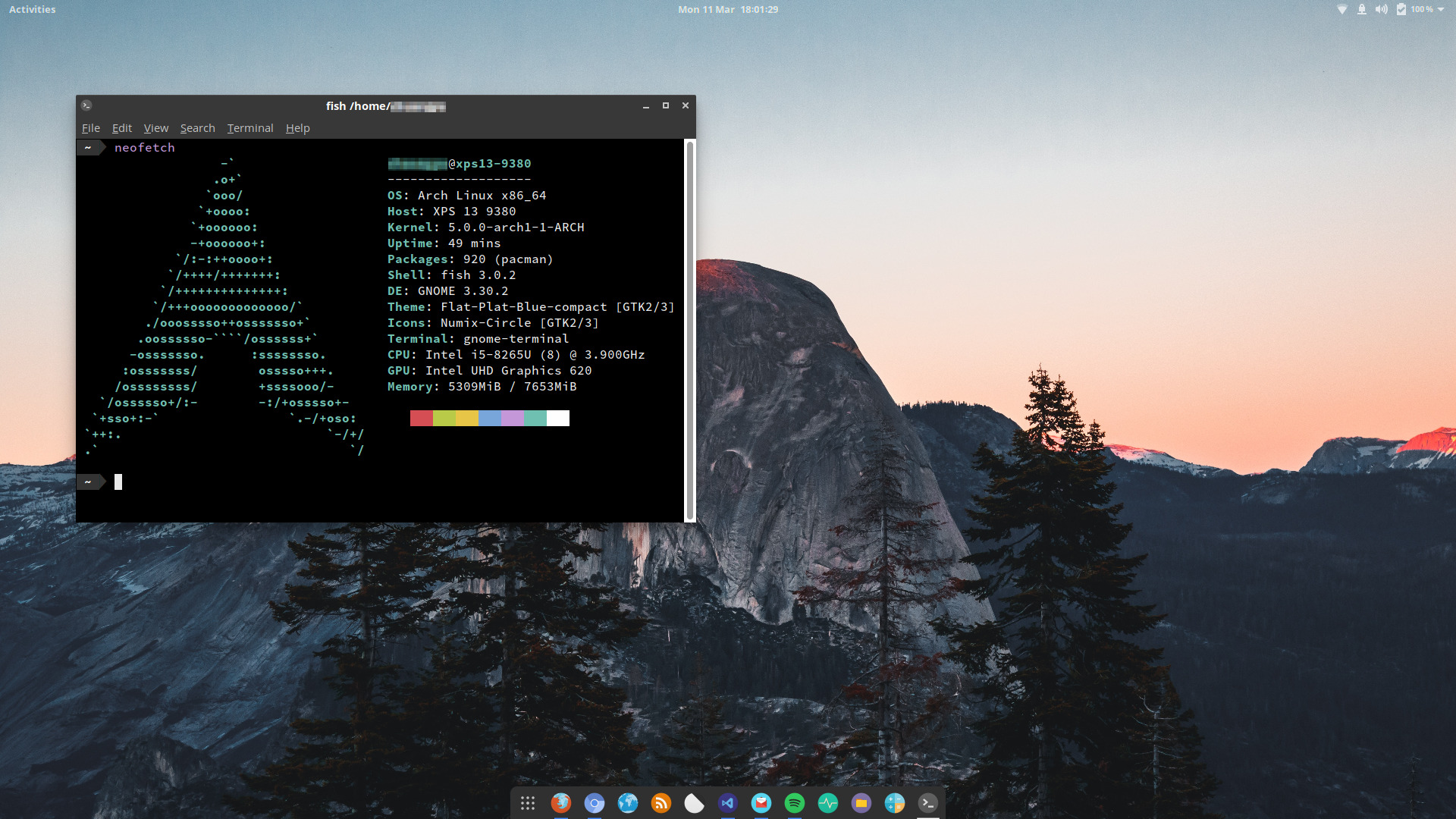The image size is (1456, 819).
Task: Open the Edit menu in terminal
Action: [x=122, y=128]
